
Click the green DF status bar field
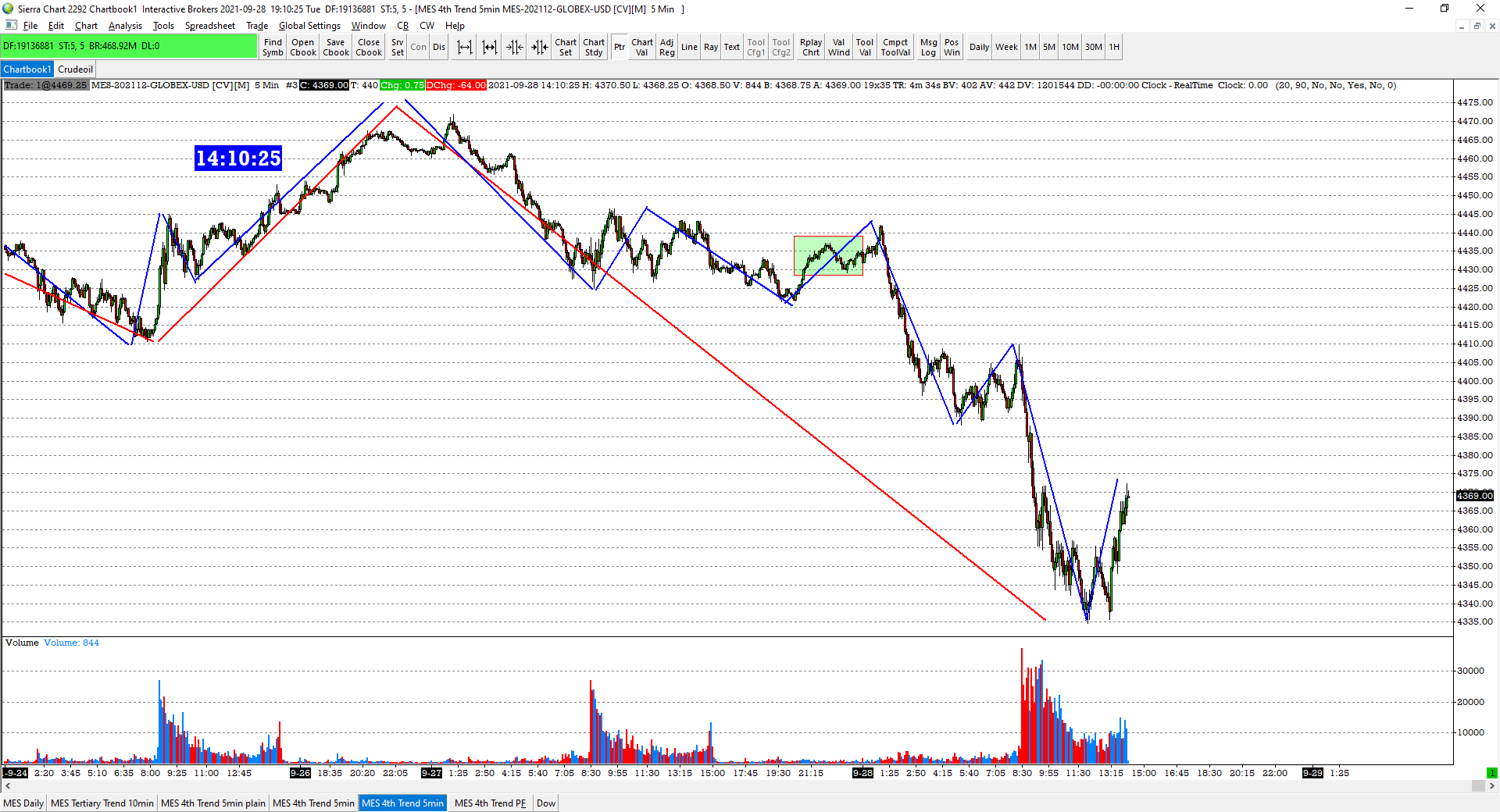(129, 46)
